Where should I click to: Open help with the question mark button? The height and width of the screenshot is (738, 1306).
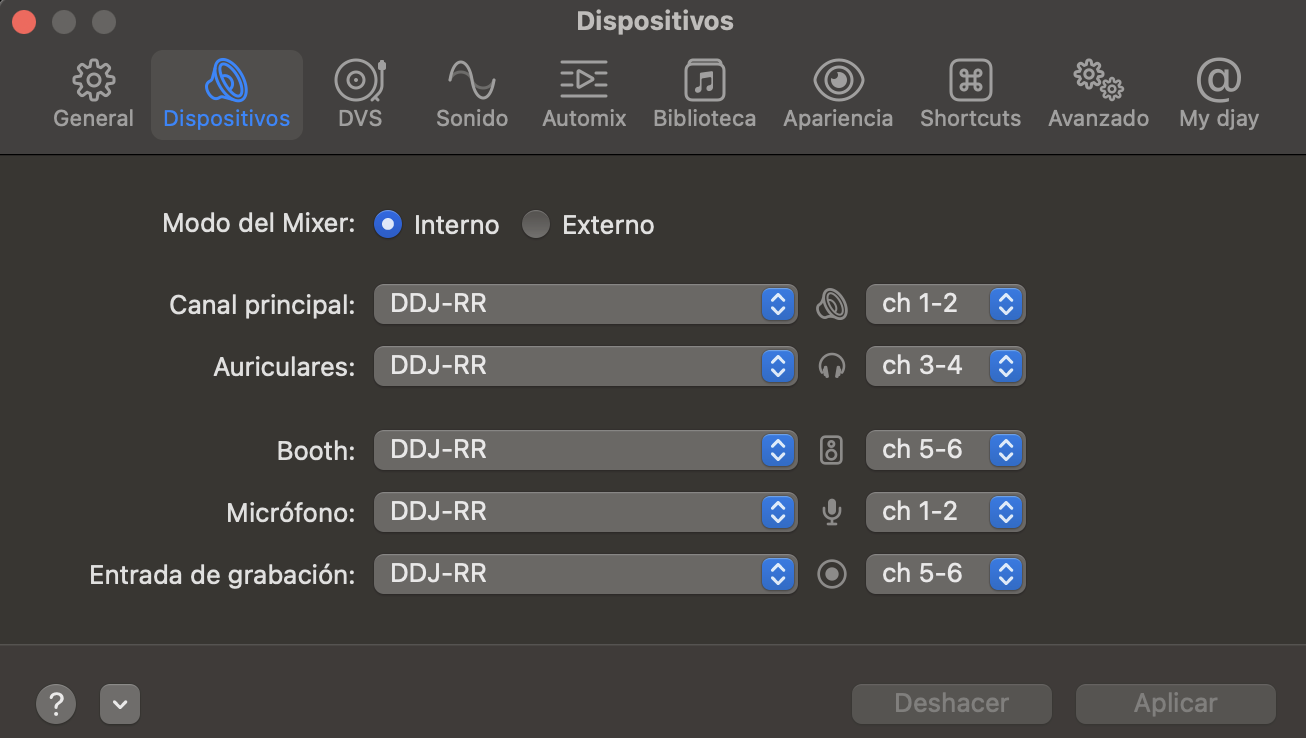pyautogui.click(x=56, y=703)
